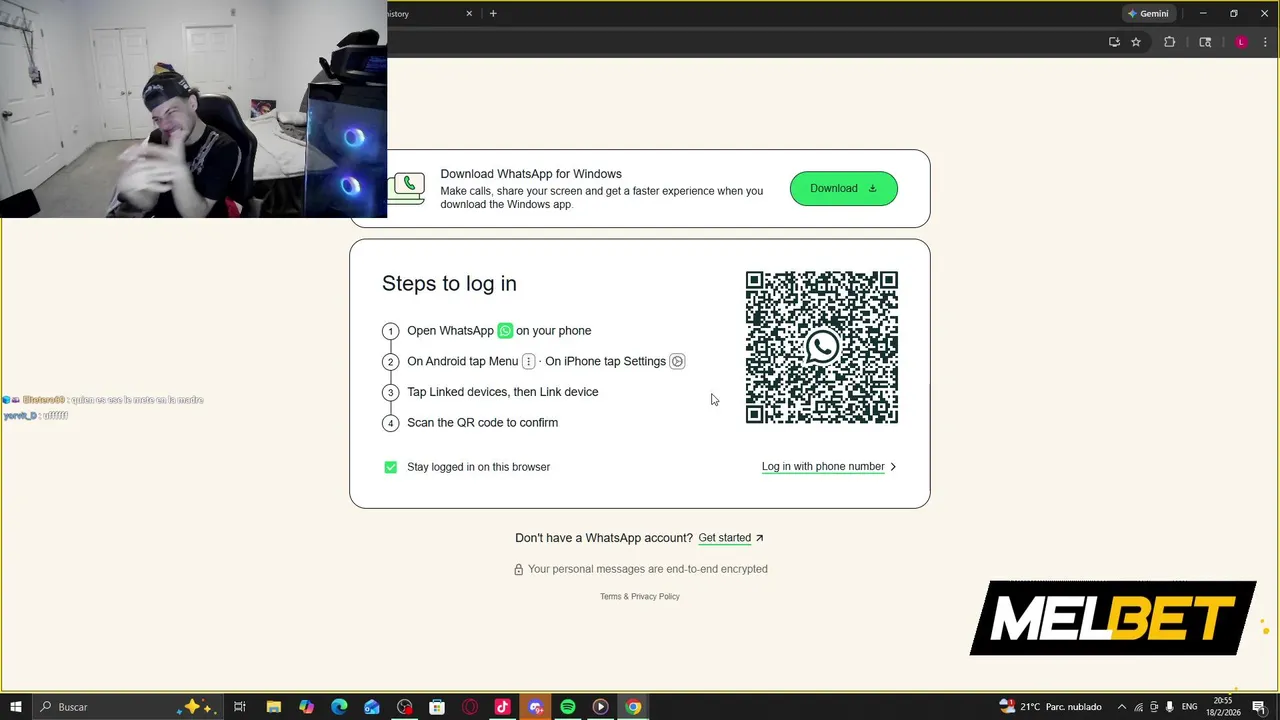
Task: Open TikTok app from the taskbar
Action: pyautogui.click(x=503, y=707)
